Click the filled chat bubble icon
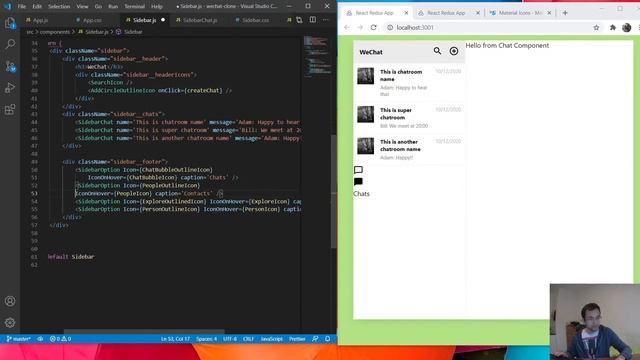This screenshot has width=640, height=360. coord(358,182)
